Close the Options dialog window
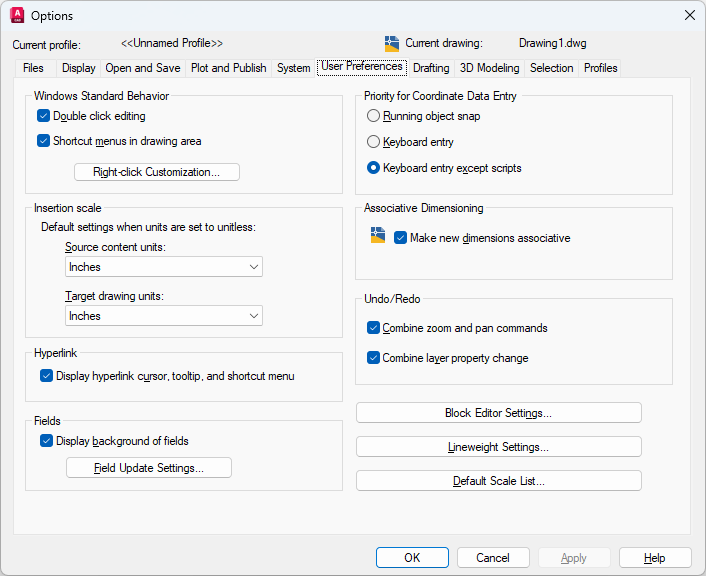Image resolution: width=706 pixels, height=576 pixels. coord(689,15)
